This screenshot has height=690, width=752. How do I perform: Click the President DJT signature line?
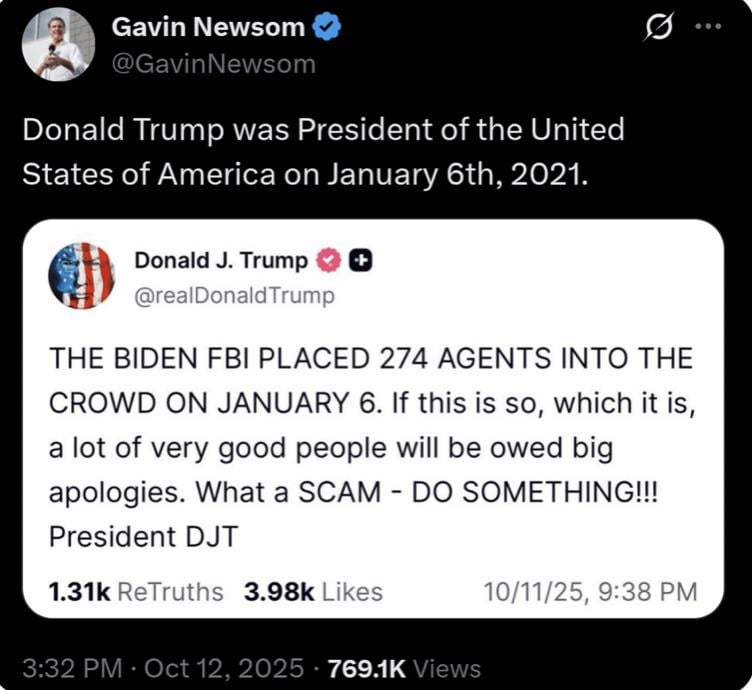(x=143, y=537)
